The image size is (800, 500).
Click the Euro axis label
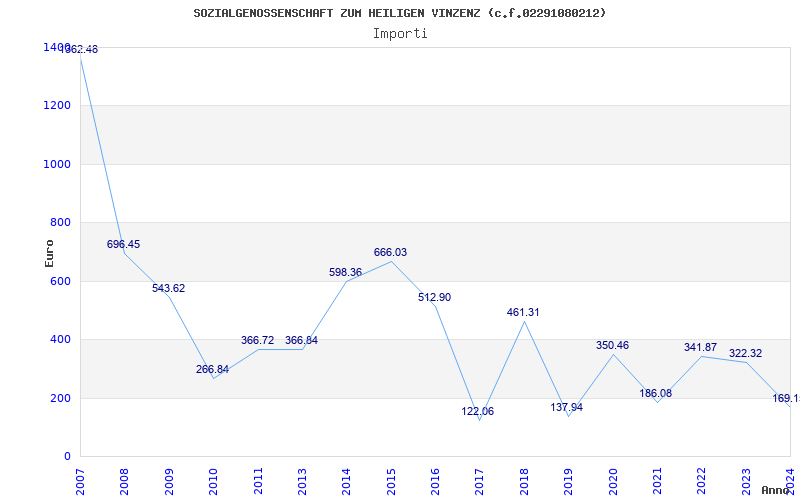click(49, 254)
